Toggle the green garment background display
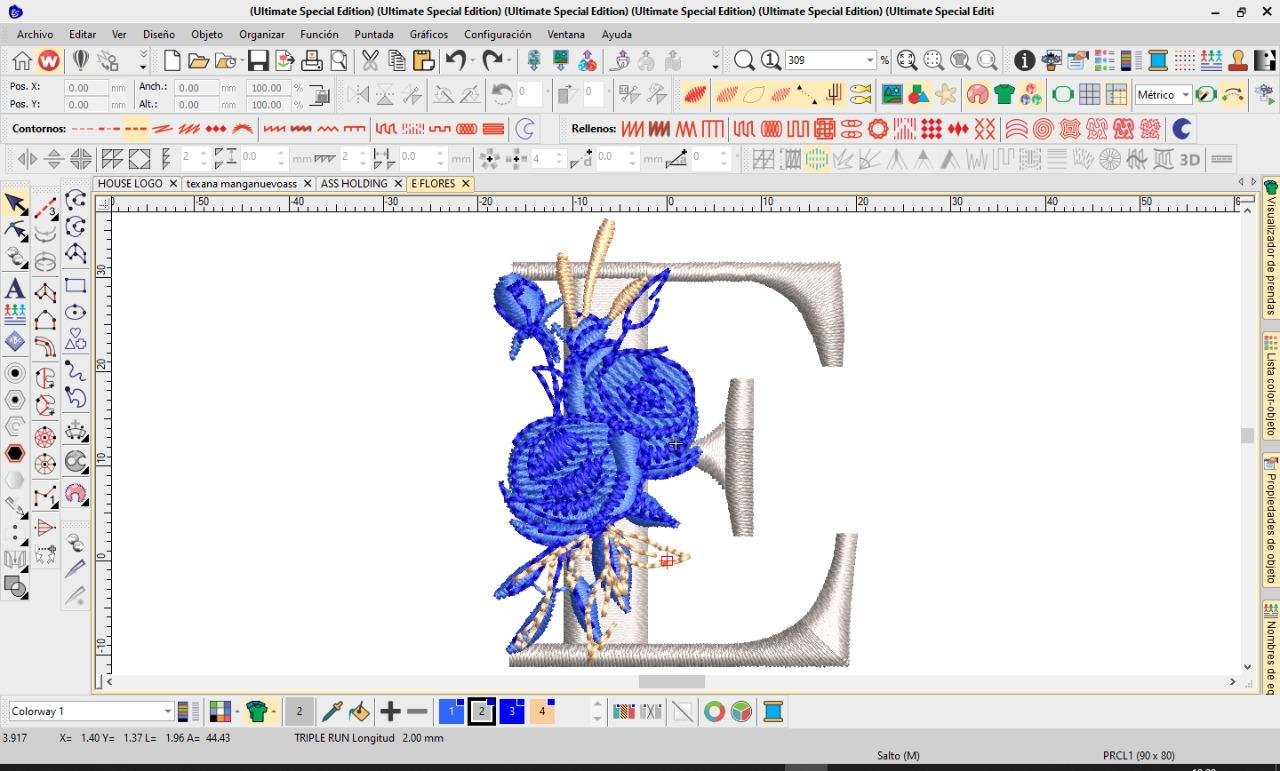Viewport: 1280px width, 771px height. [1004, 95]
